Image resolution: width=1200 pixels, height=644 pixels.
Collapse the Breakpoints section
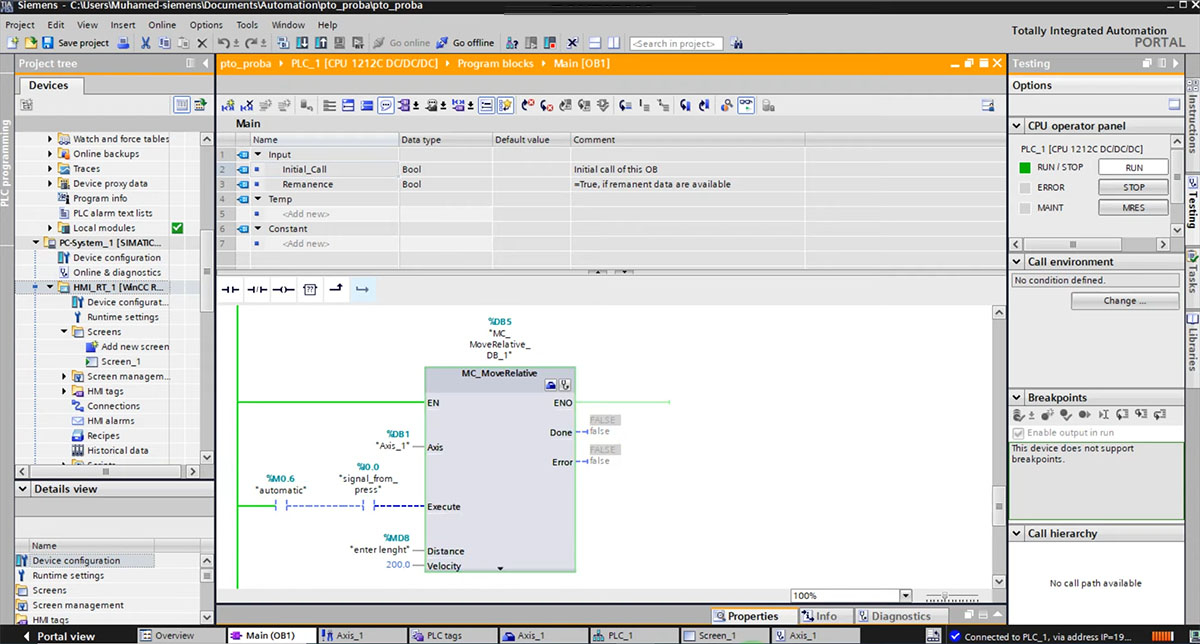coord(1017,398)
